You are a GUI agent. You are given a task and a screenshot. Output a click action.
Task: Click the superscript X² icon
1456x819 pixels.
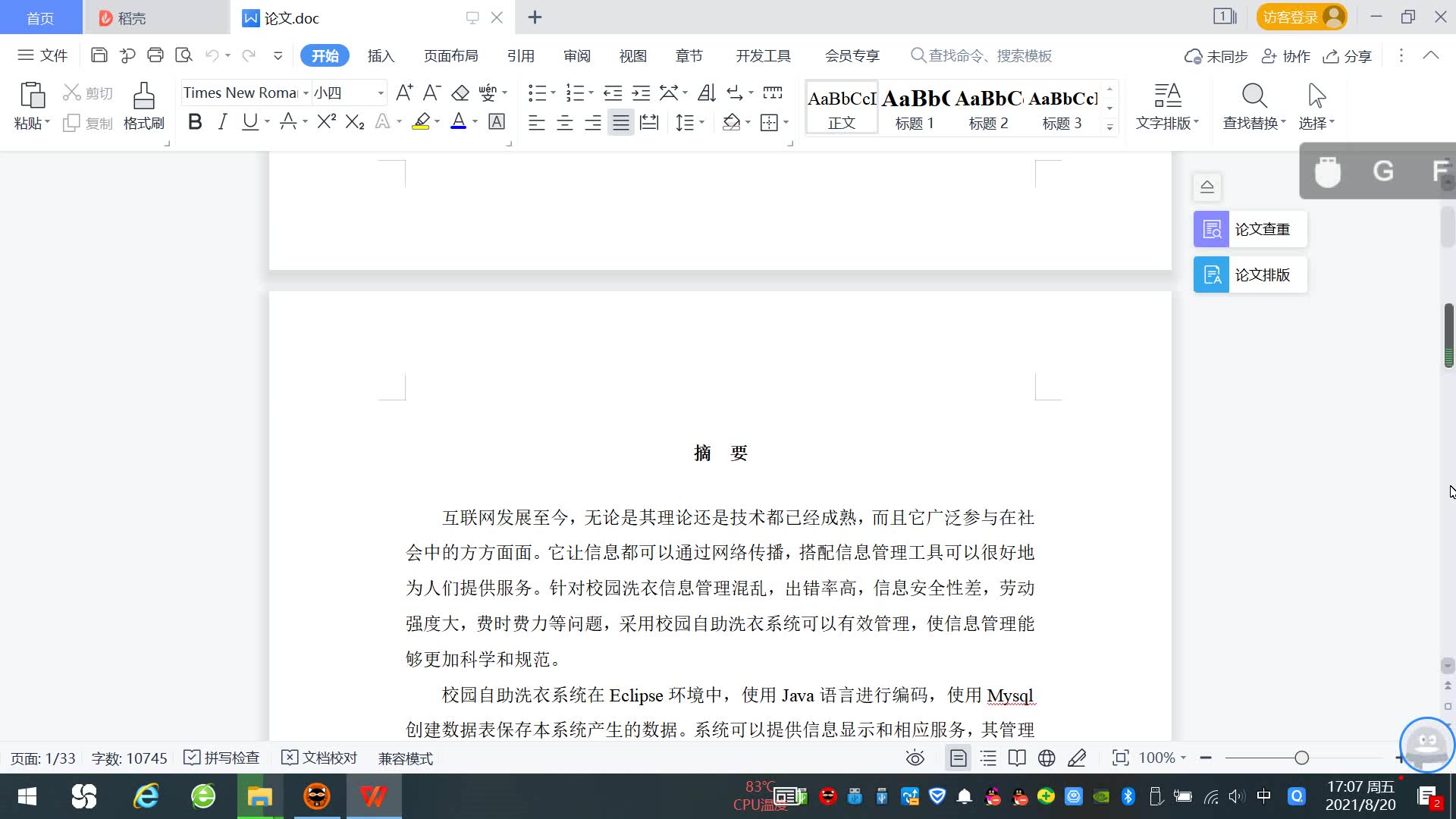point(326,122)
